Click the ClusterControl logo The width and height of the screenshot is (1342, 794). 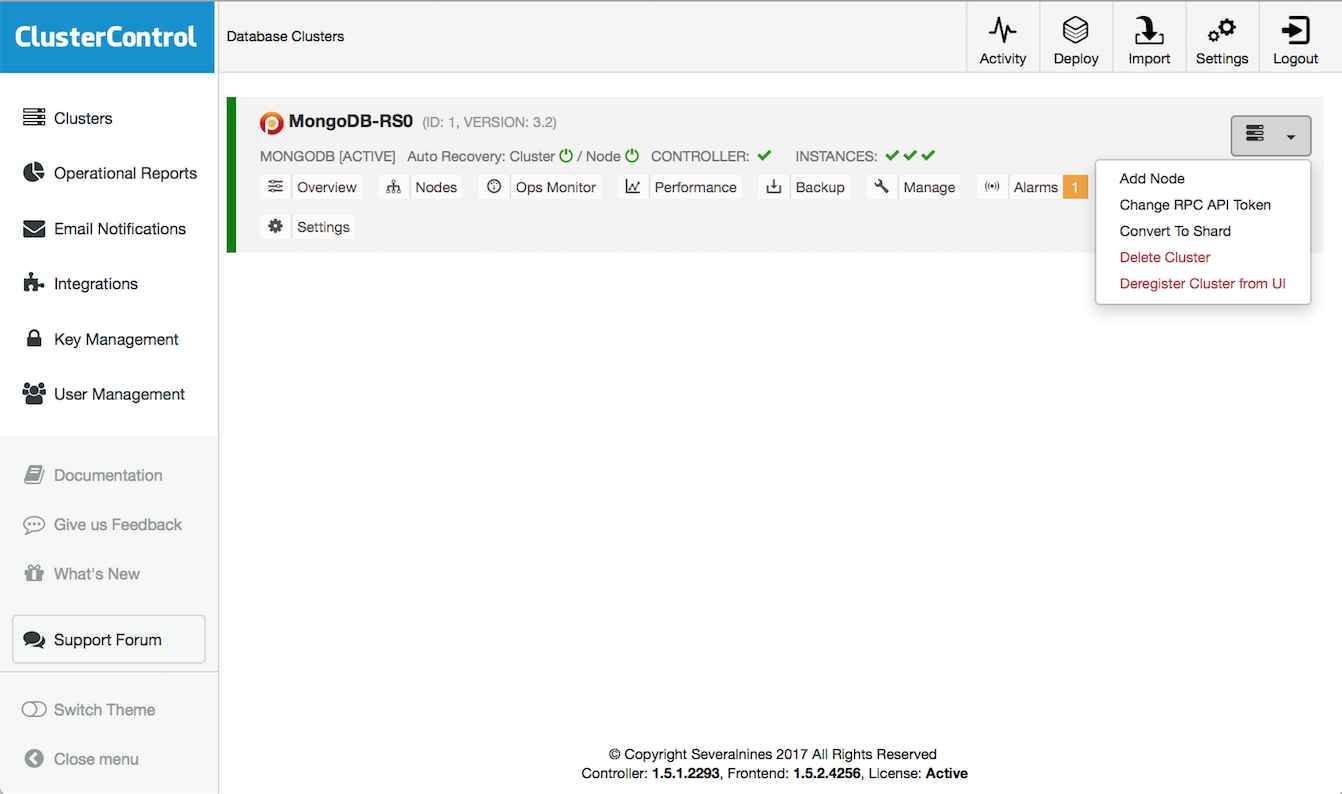(106, 37)
